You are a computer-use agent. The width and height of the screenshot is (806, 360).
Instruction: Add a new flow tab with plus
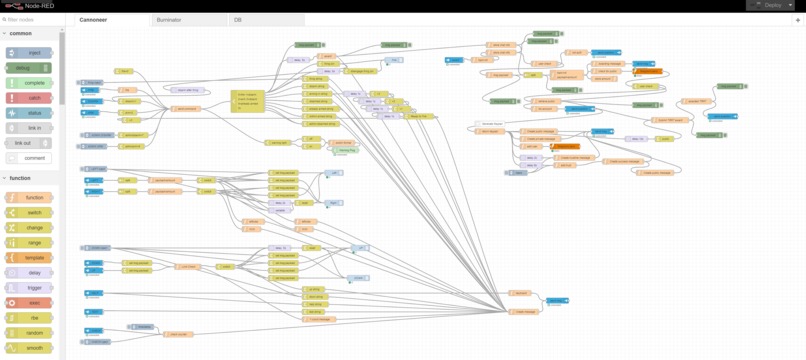(798, 20)
